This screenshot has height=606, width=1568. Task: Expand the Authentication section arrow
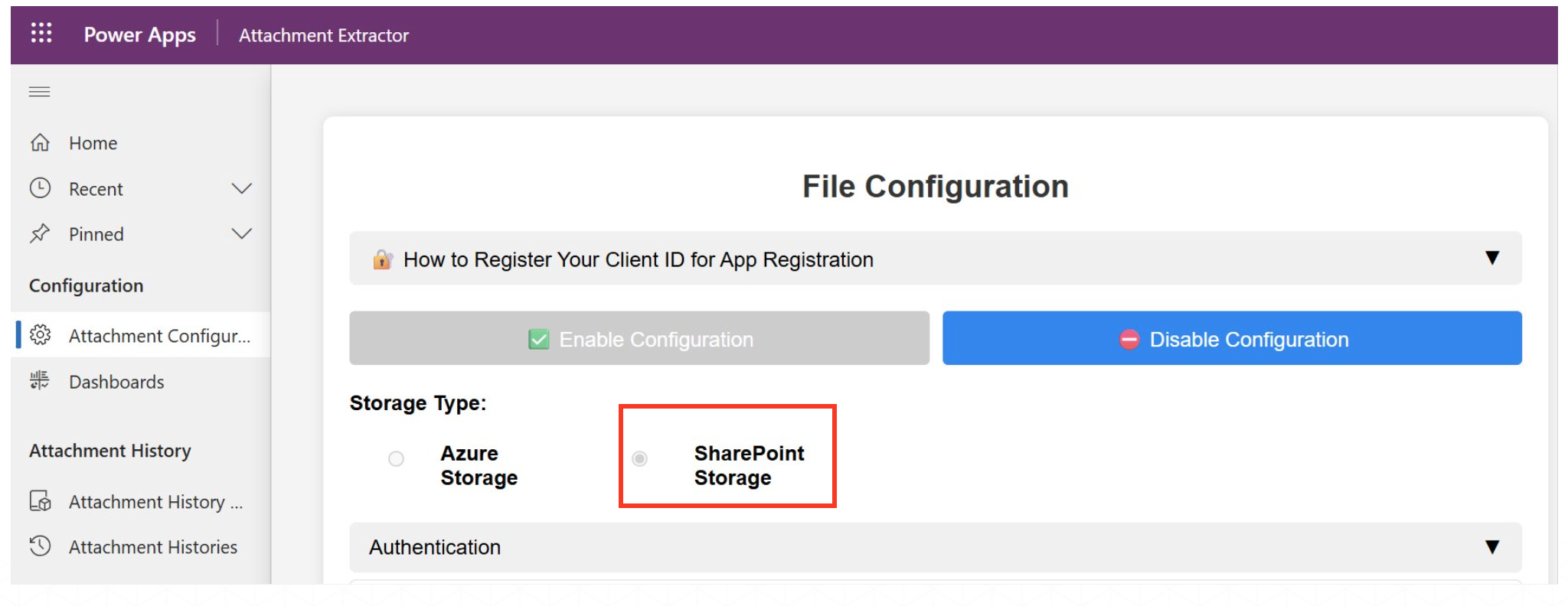1491,547
